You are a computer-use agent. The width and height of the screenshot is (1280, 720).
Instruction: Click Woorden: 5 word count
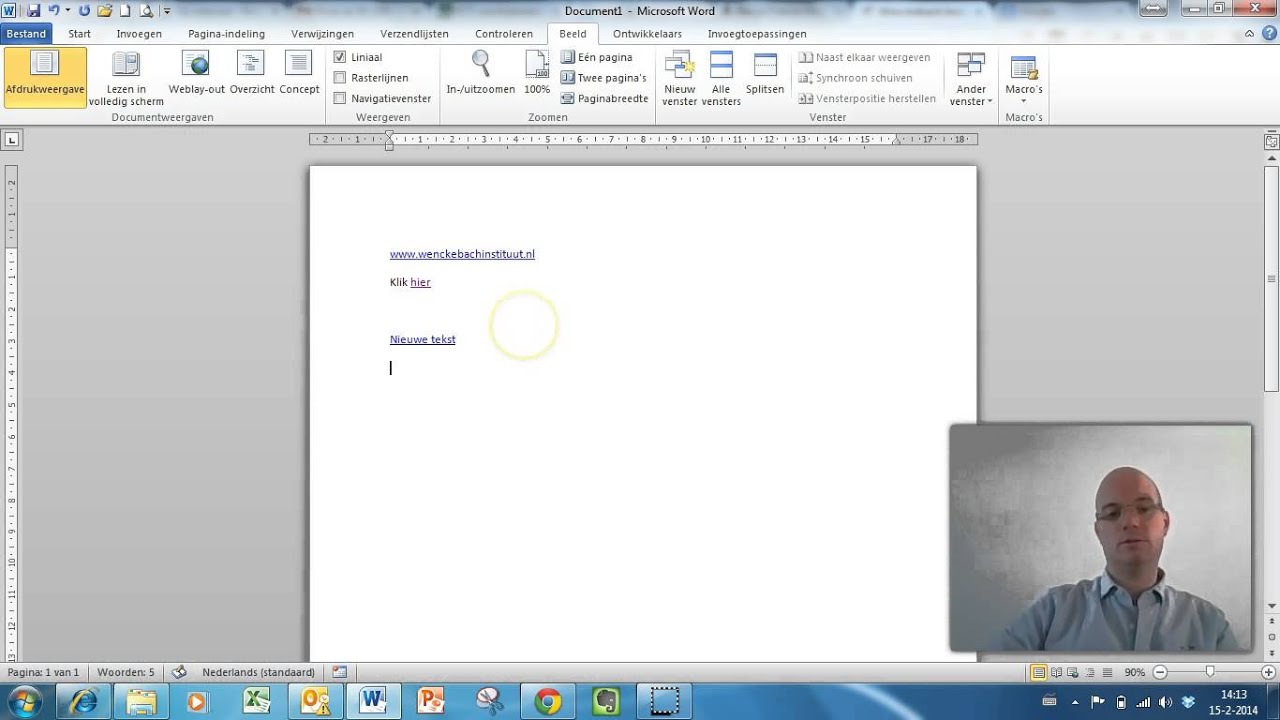126,672
